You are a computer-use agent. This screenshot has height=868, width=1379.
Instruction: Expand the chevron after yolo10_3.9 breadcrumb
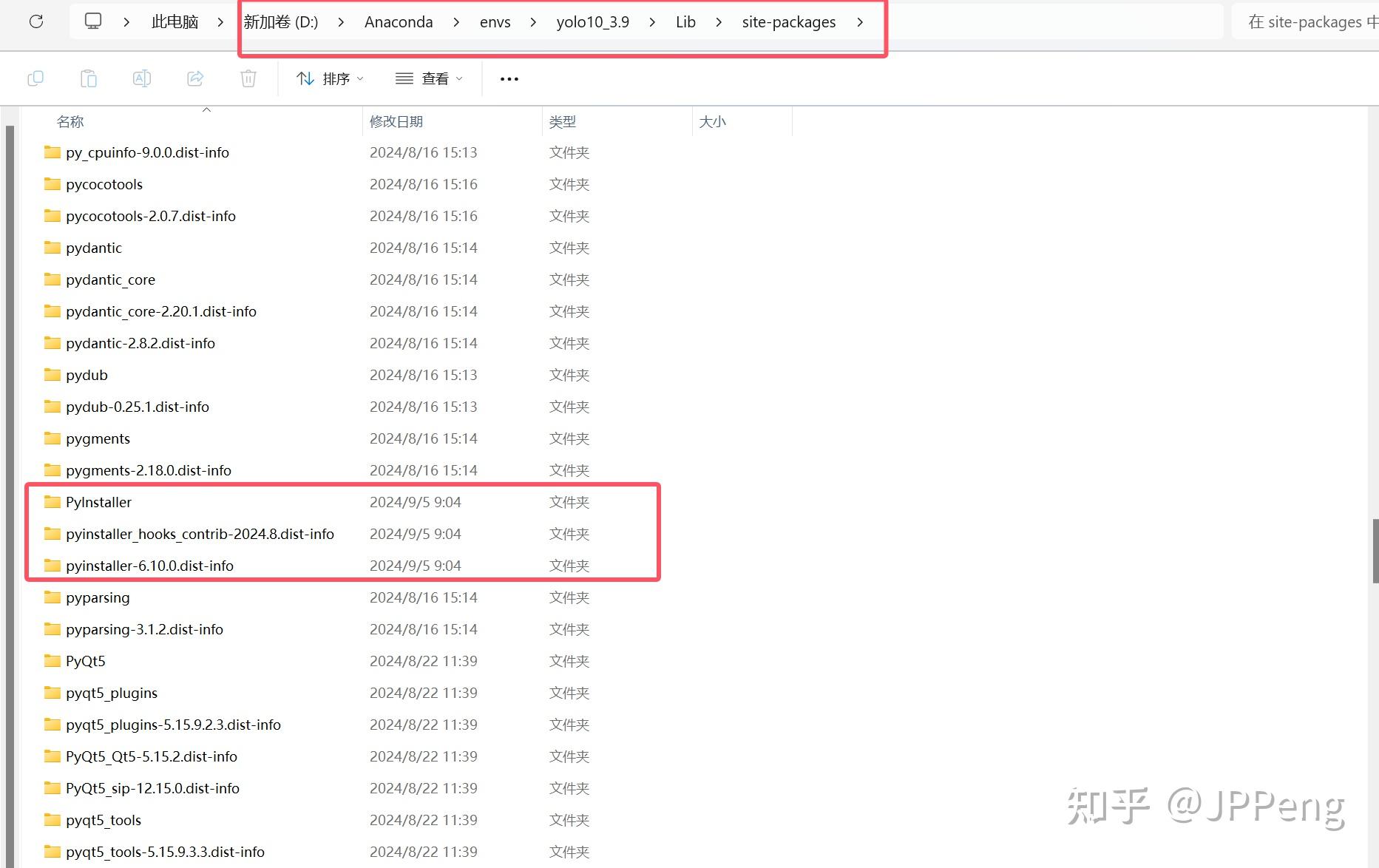pyautogui.click(x=652, y=22)
